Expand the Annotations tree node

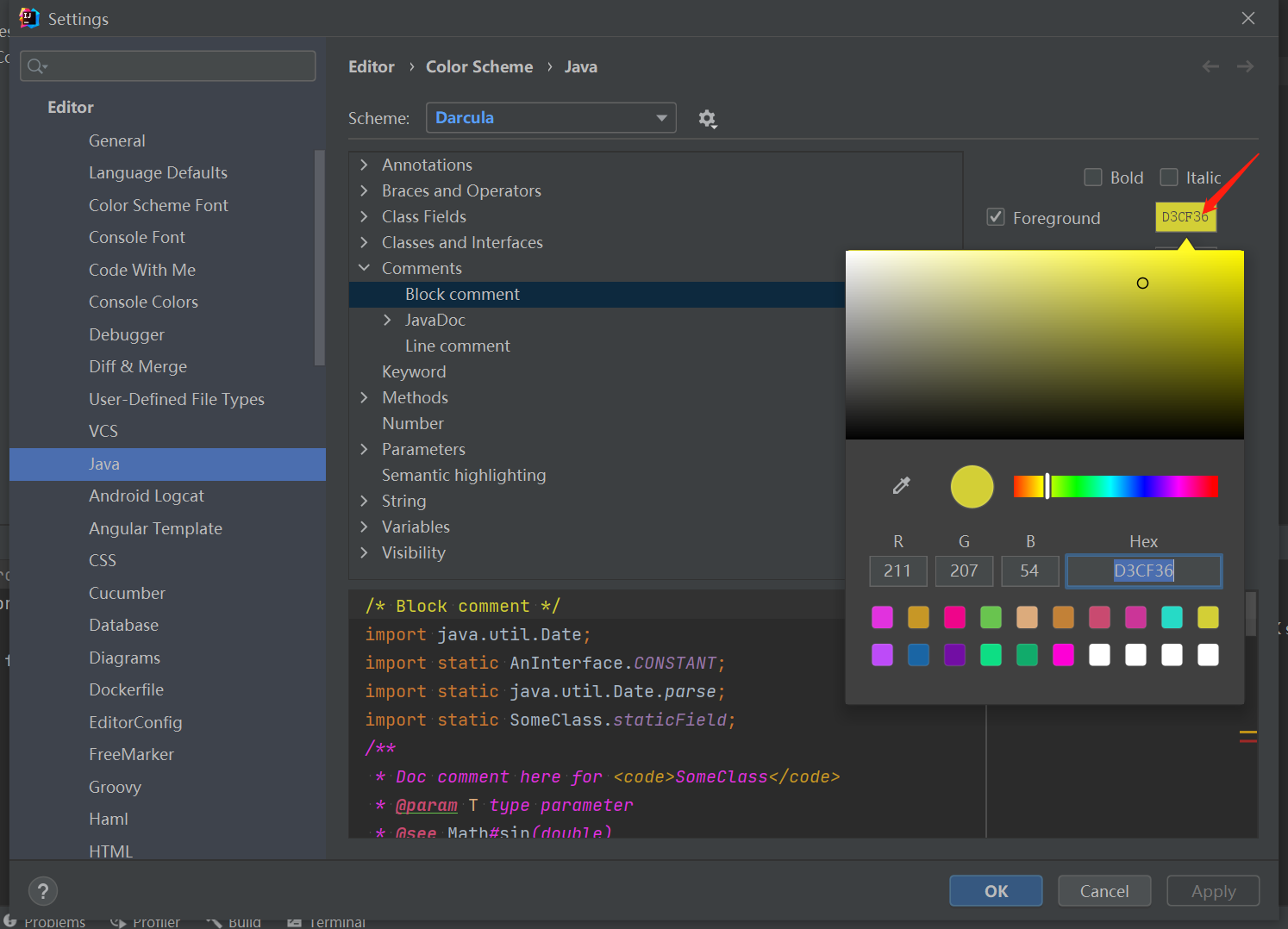[x=365, y=165]
